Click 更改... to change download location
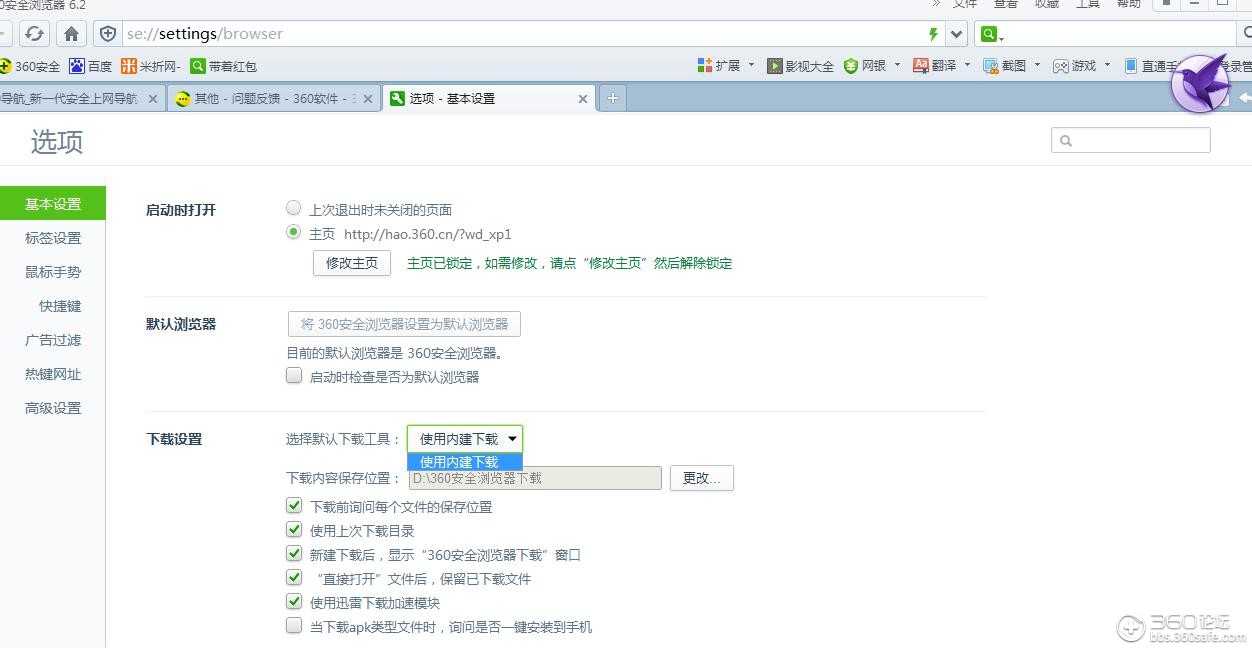The image size is (1252, 648). (x=702, y=478)
